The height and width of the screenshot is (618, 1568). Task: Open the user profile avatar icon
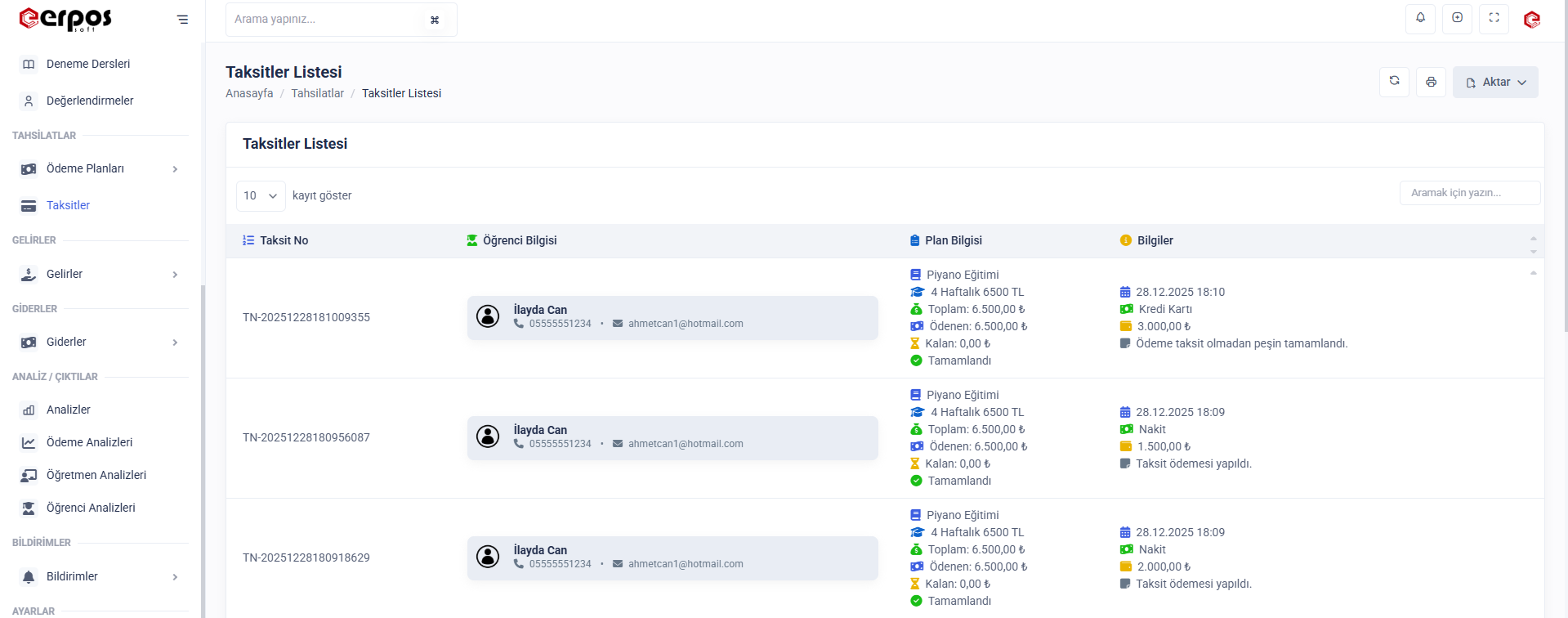tap(1532, 19)
